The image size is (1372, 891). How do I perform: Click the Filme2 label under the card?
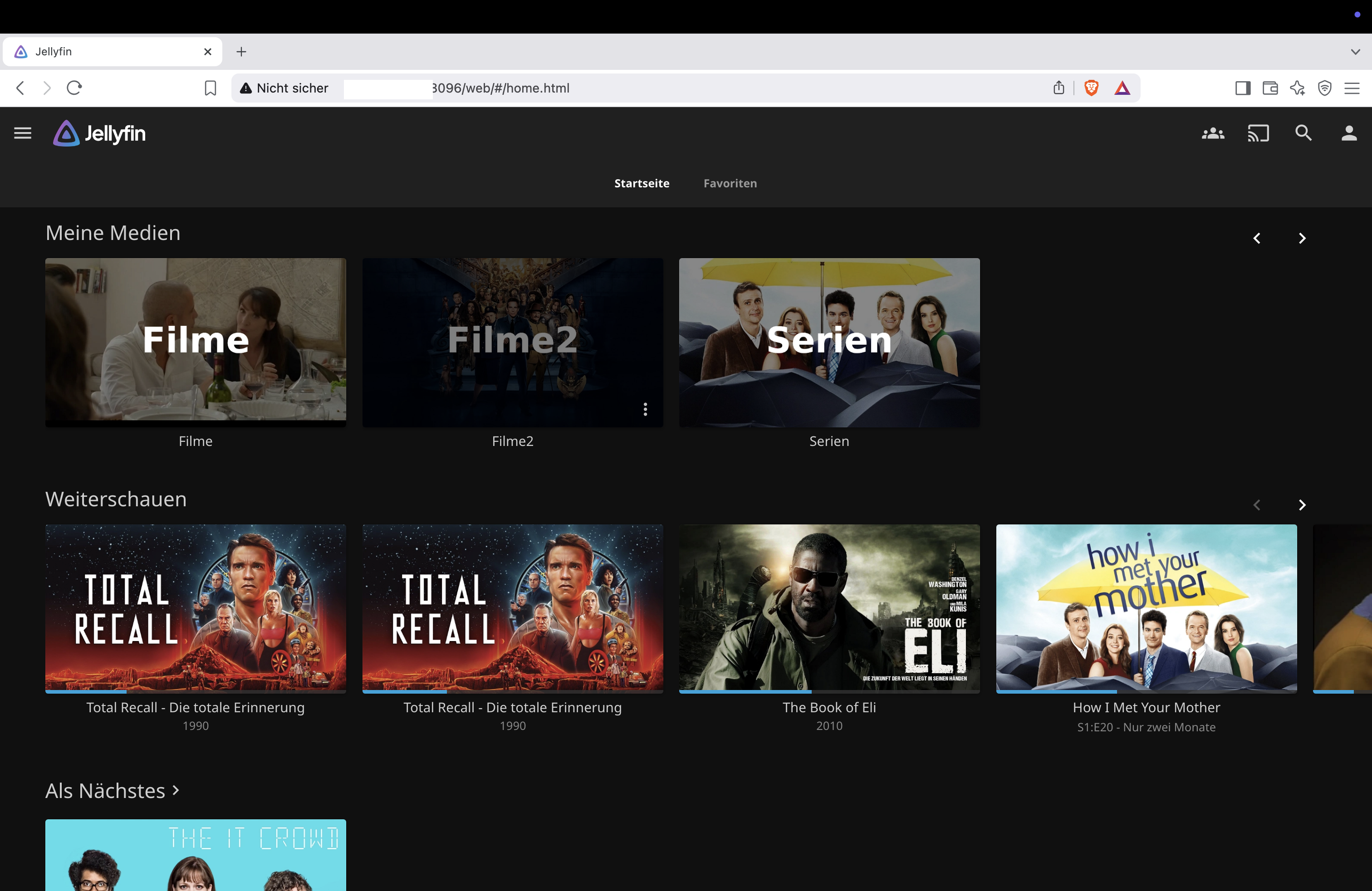(513, 441)
